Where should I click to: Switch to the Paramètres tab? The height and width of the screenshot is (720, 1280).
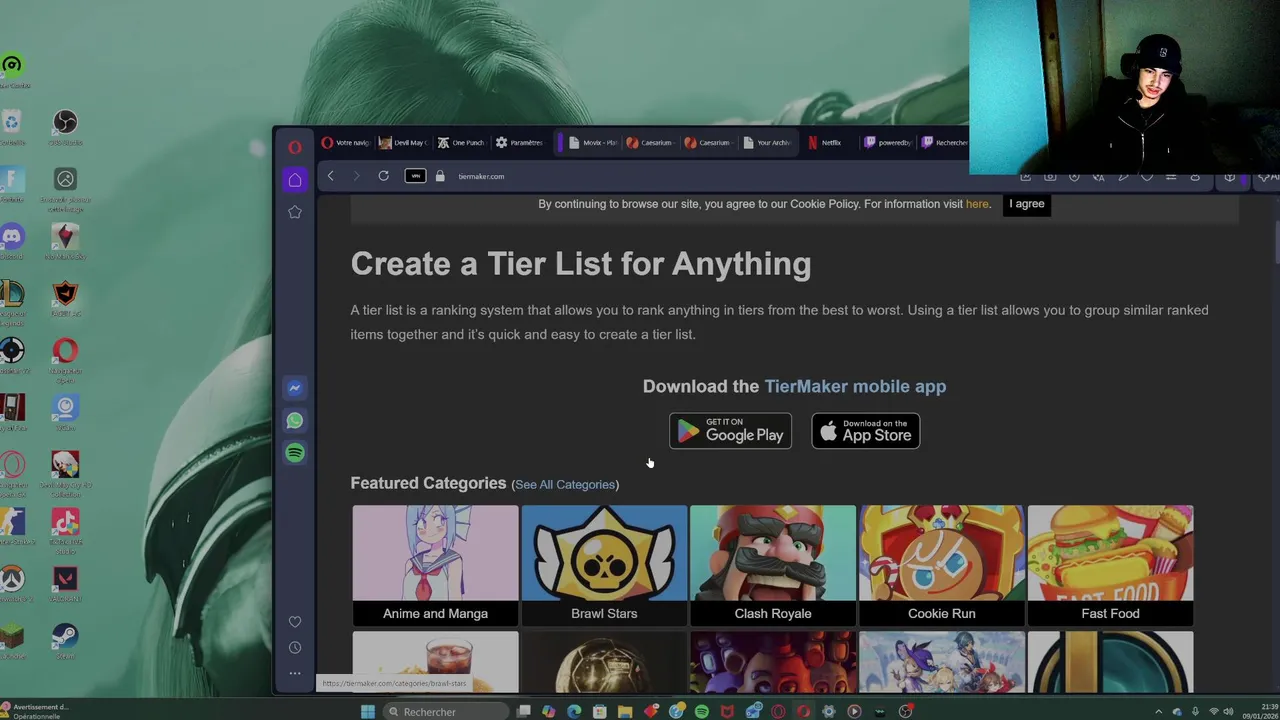[x=520, y=143]
